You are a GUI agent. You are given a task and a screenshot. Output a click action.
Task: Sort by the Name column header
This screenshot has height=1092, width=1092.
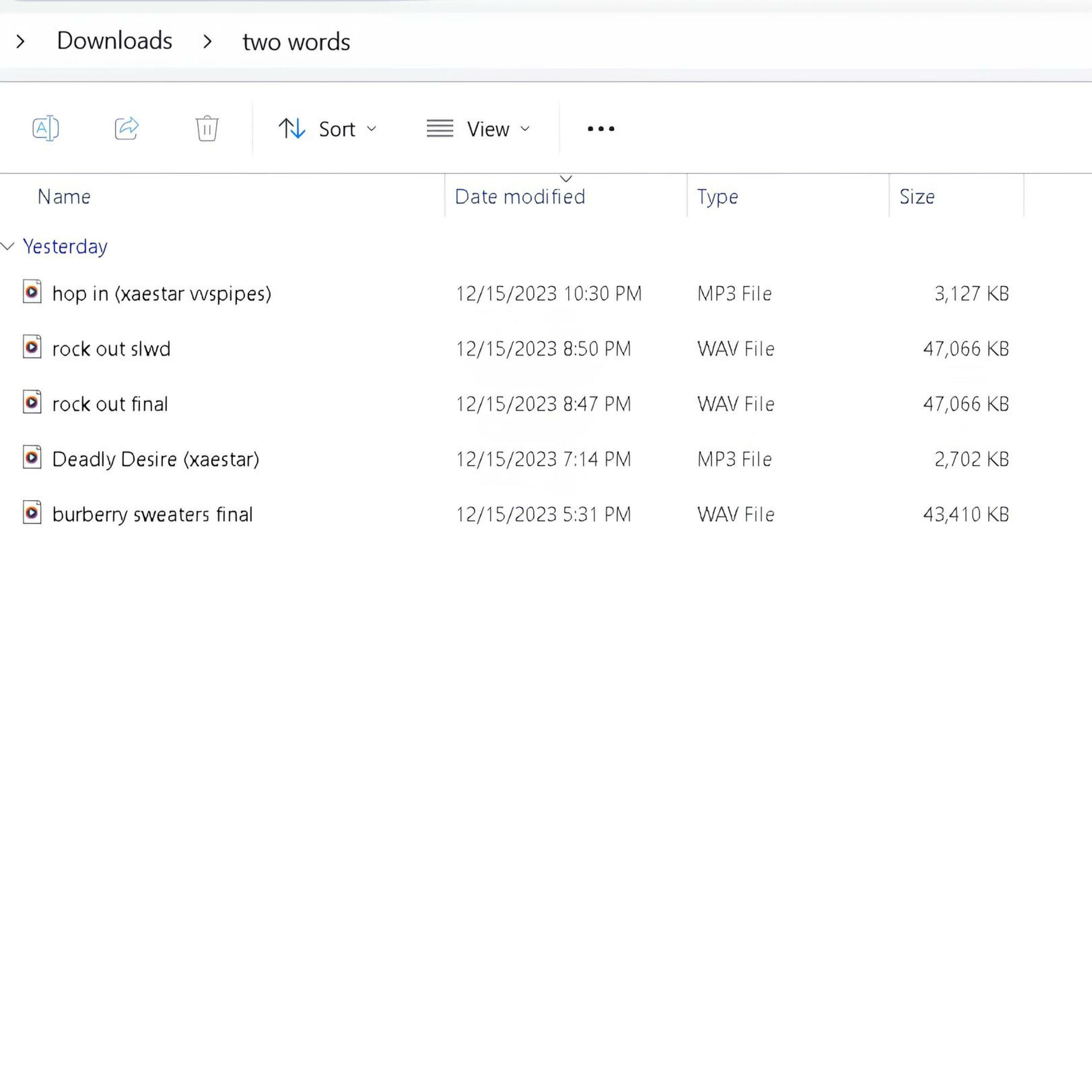64,197
